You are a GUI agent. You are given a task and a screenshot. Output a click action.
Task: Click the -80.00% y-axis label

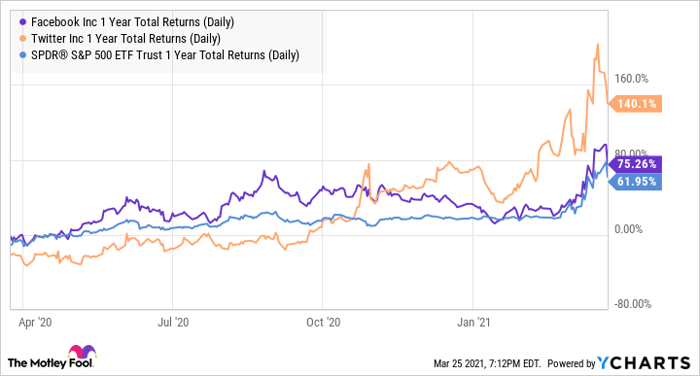633,305
